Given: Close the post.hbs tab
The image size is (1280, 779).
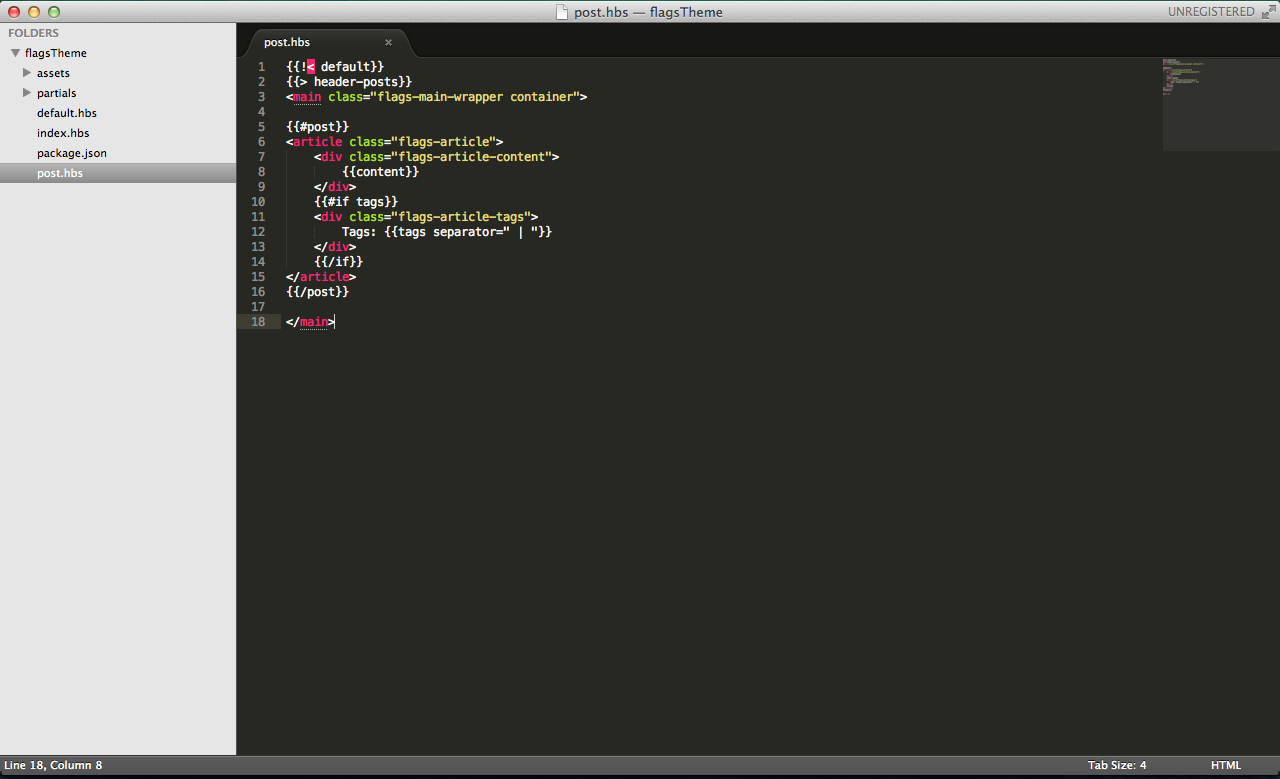Looking at the screenshot, I should (388, 42).
